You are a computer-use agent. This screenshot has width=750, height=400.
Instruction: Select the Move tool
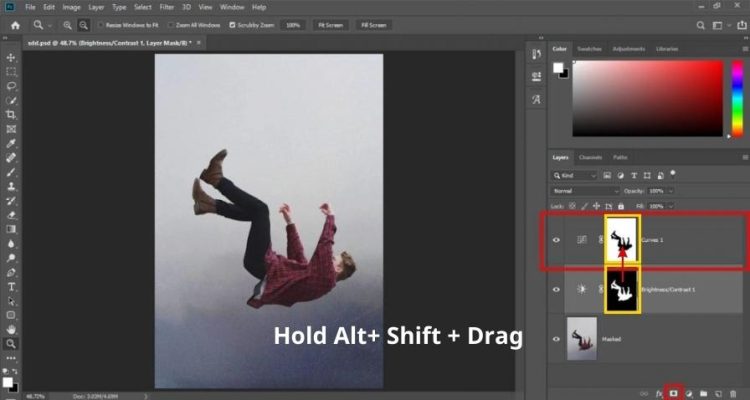11,57
